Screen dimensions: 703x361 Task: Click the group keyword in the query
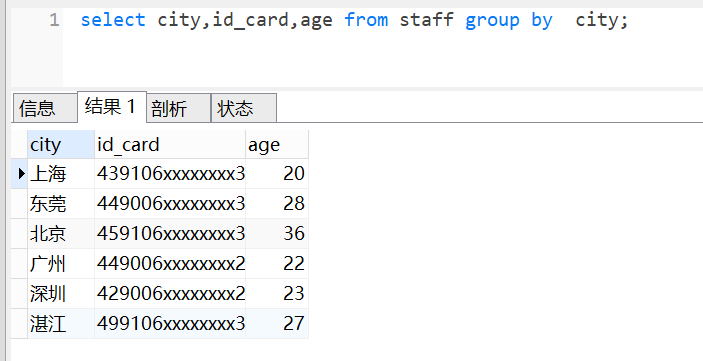tap(492, 21)
